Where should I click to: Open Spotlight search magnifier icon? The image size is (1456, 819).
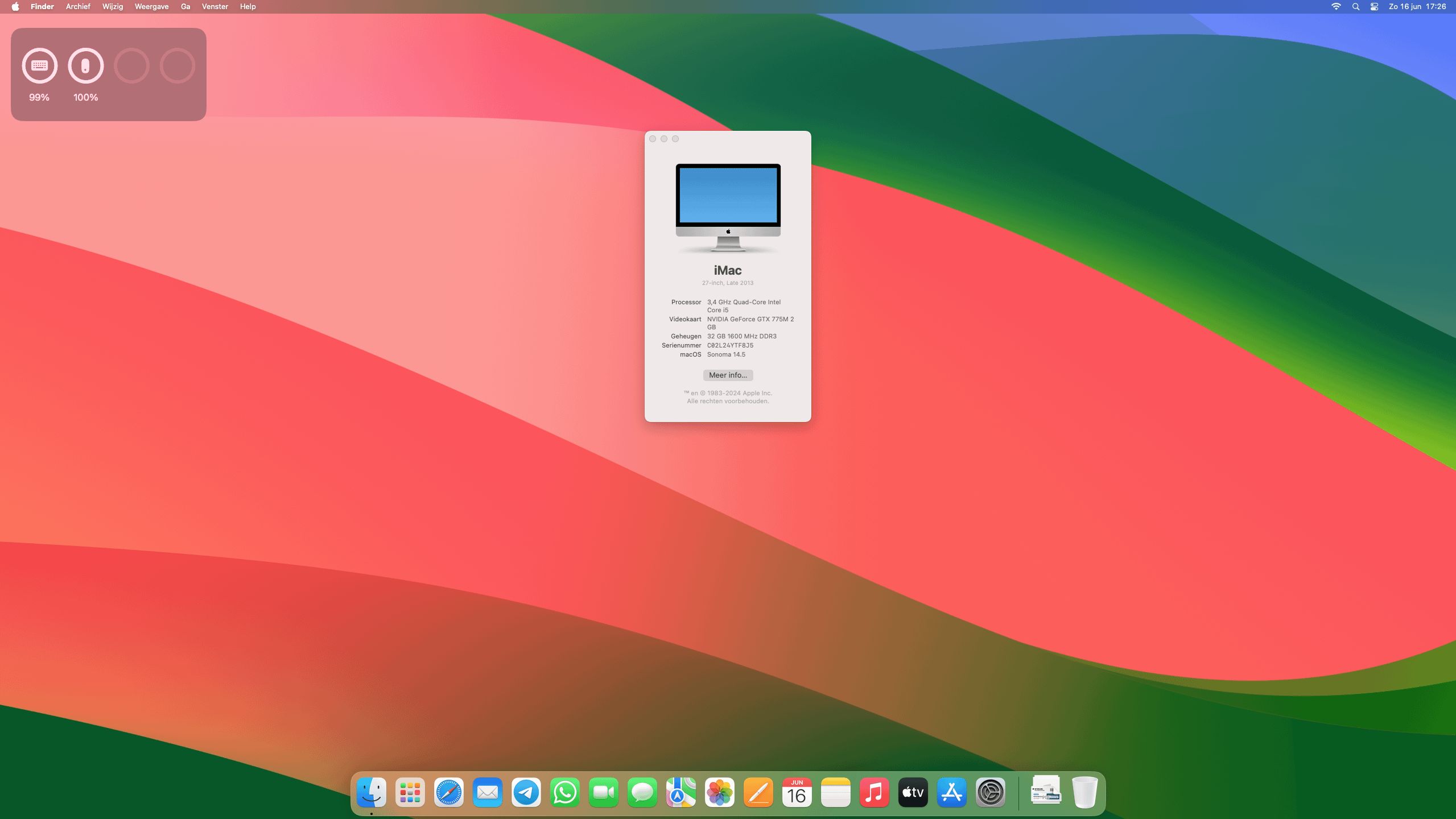[1356, 7]
